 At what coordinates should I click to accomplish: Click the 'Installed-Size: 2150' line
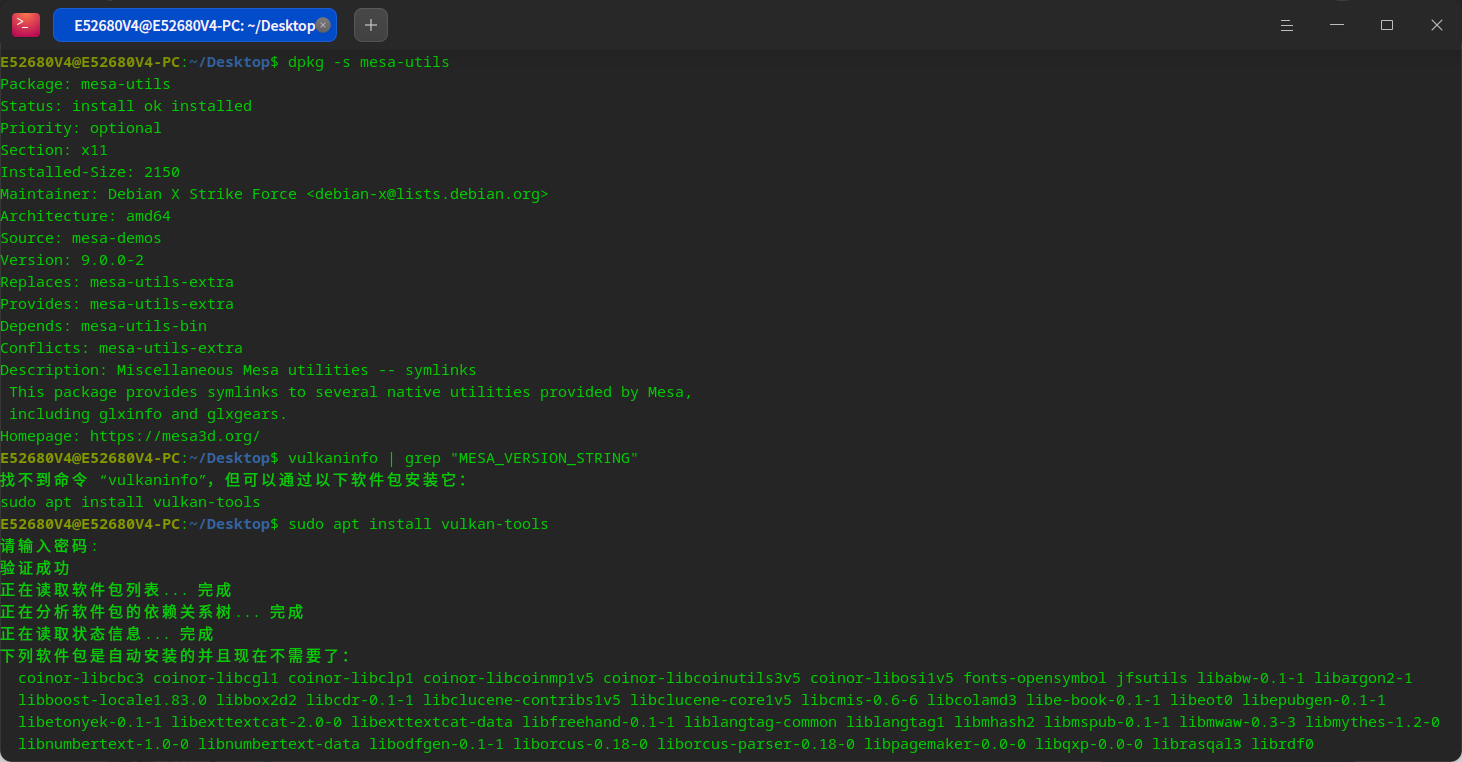point(90,172)
